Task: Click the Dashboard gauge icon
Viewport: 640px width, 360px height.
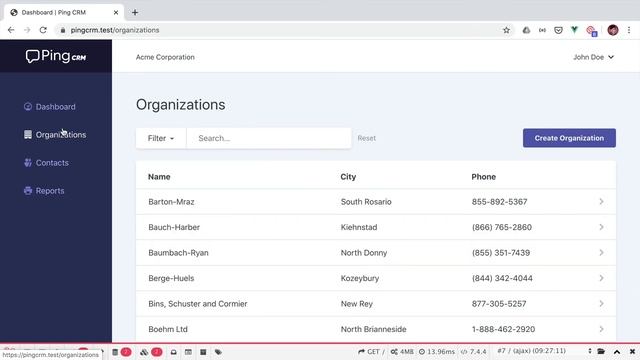Action: 28,107
